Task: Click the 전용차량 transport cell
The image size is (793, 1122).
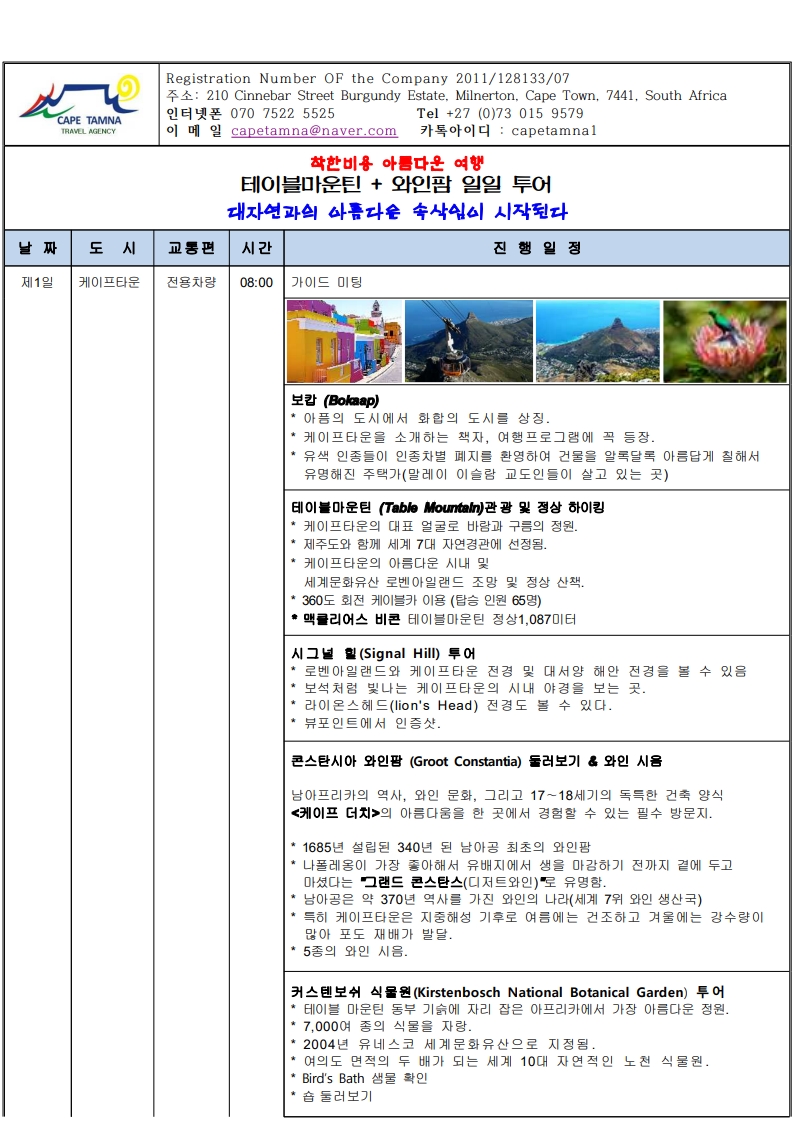Action: 190,283
